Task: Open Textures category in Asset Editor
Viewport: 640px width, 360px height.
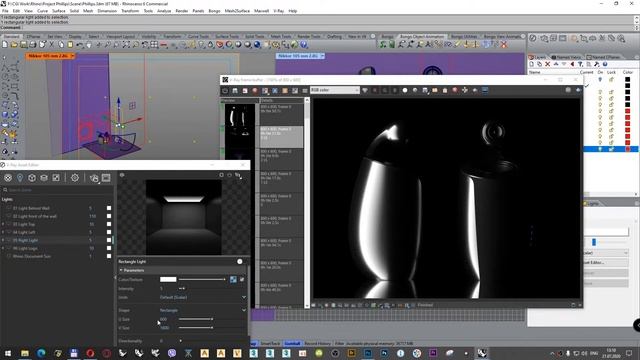Action: (56, 178)
